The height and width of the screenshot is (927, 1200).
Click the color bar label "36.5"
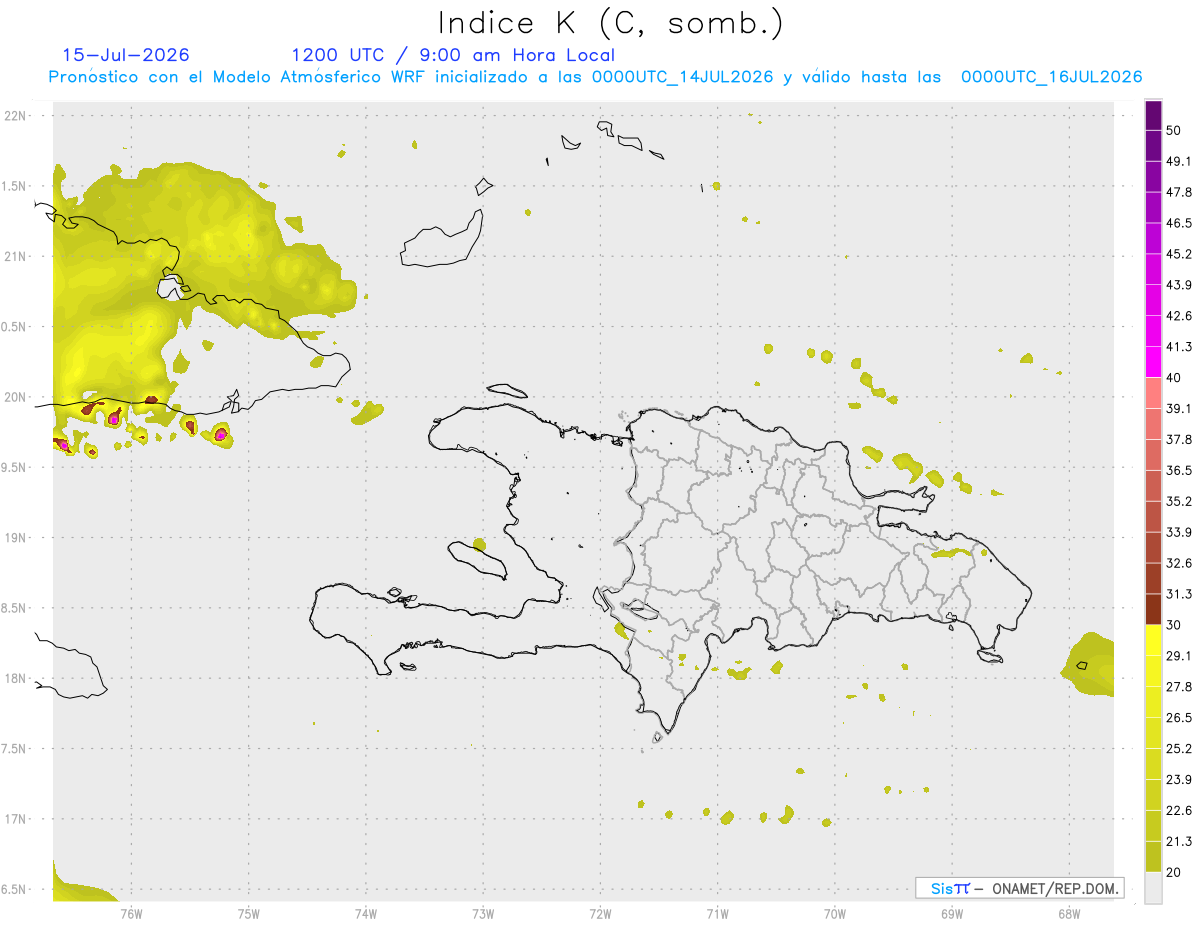click(x=1180, y=470)
